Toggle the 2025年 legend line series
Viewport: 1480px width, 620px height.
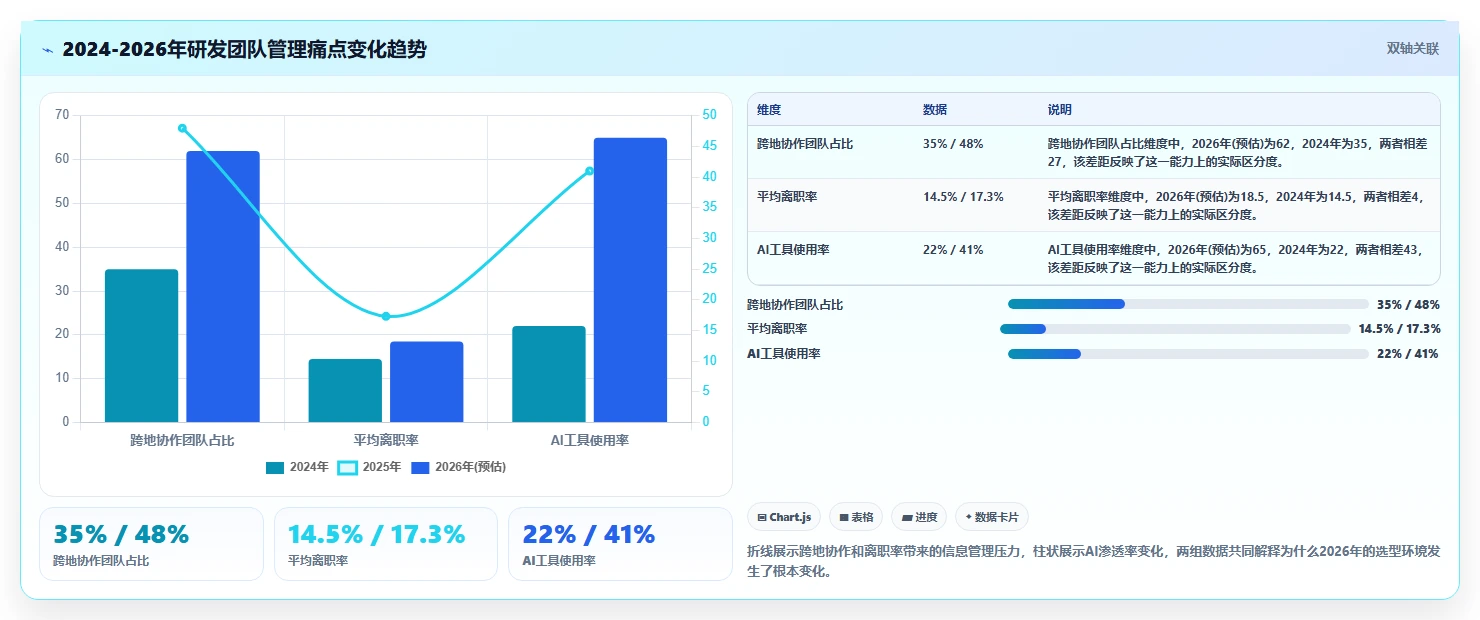369,467
